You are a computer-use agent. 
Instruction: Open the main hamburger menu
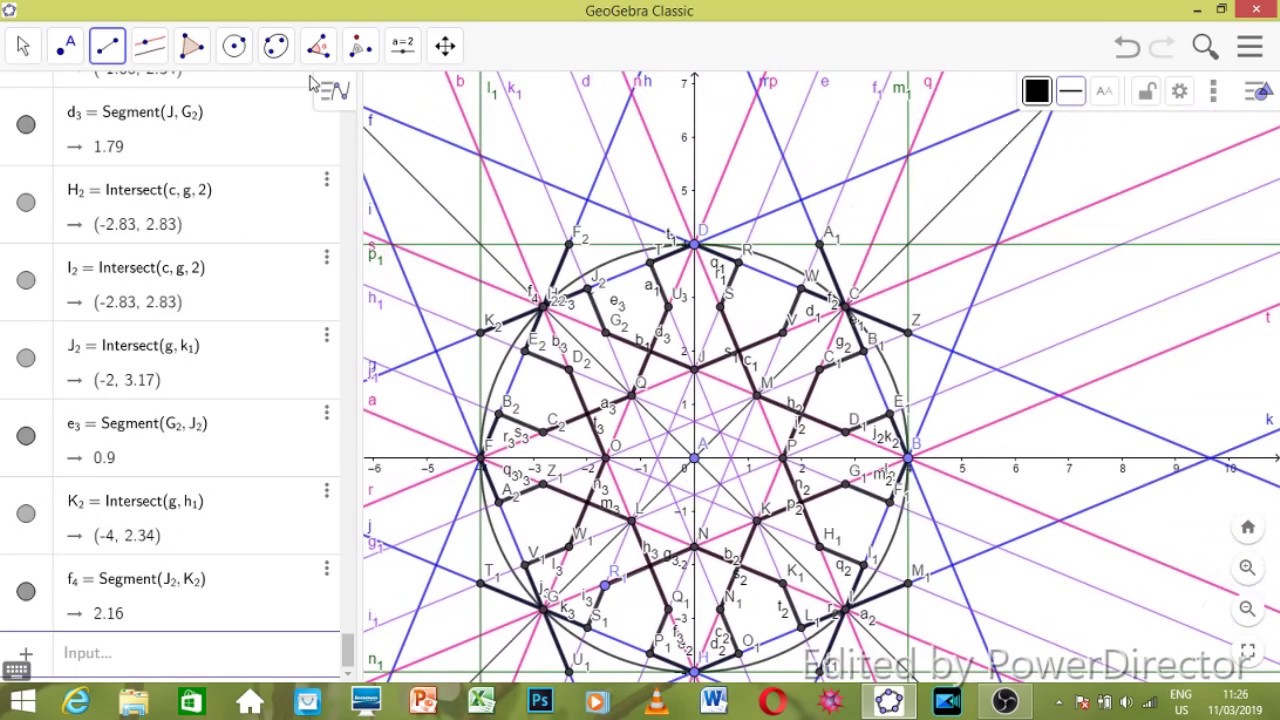click(1250, 46)
